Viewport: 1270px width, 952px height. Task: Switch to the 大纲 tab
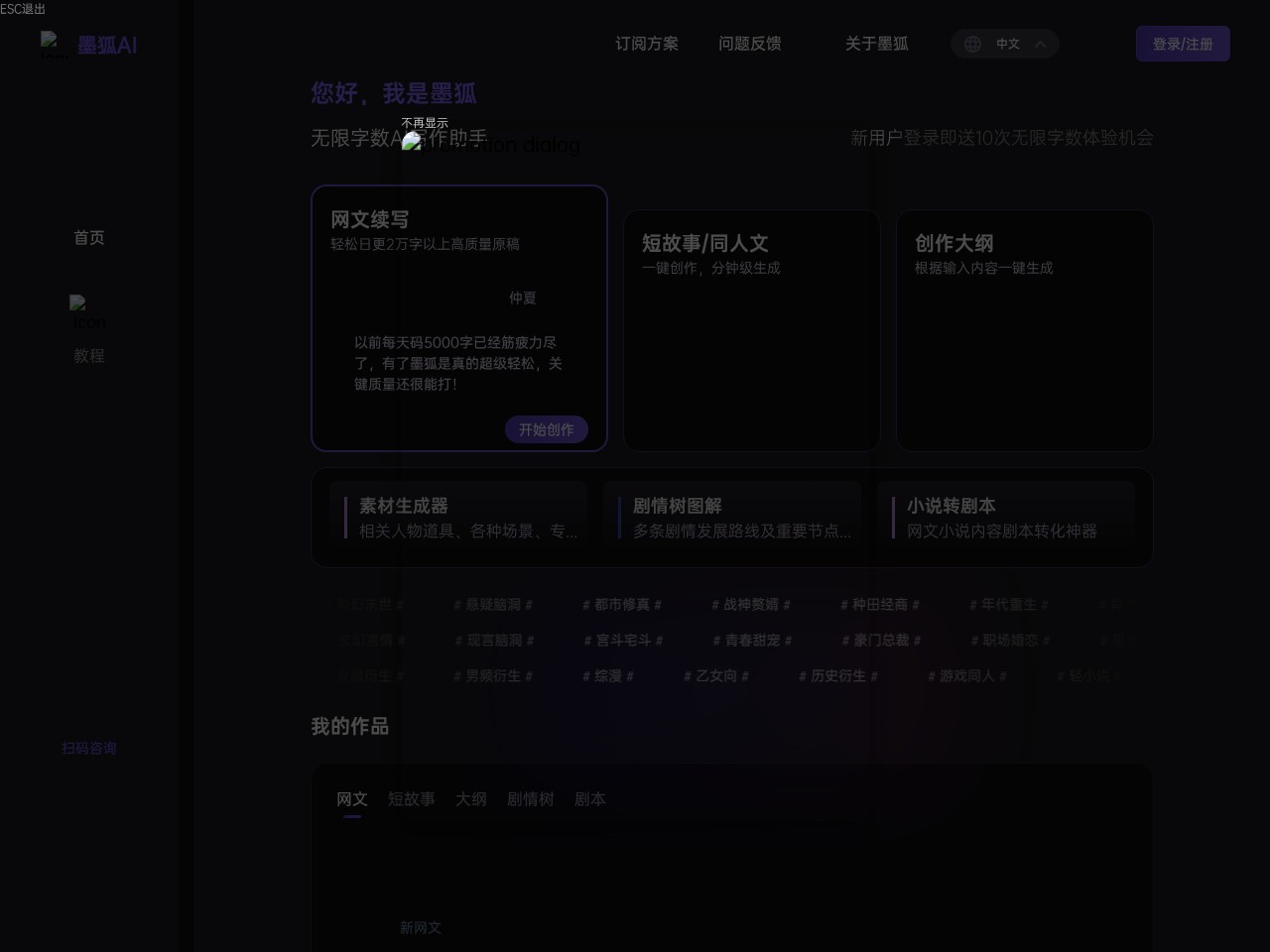coord(471,799)
